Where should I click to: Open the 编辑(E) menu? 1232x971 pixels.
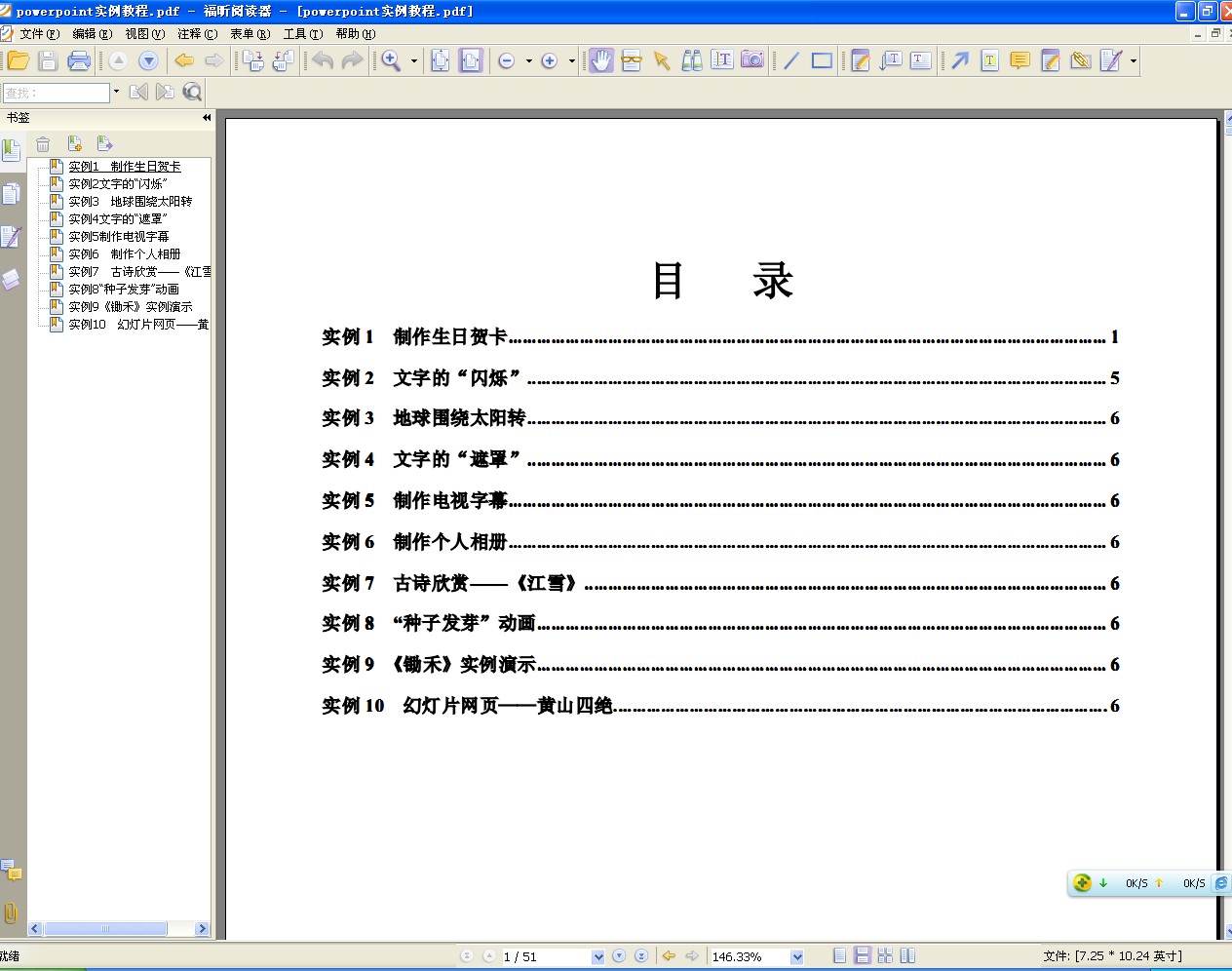93,34
